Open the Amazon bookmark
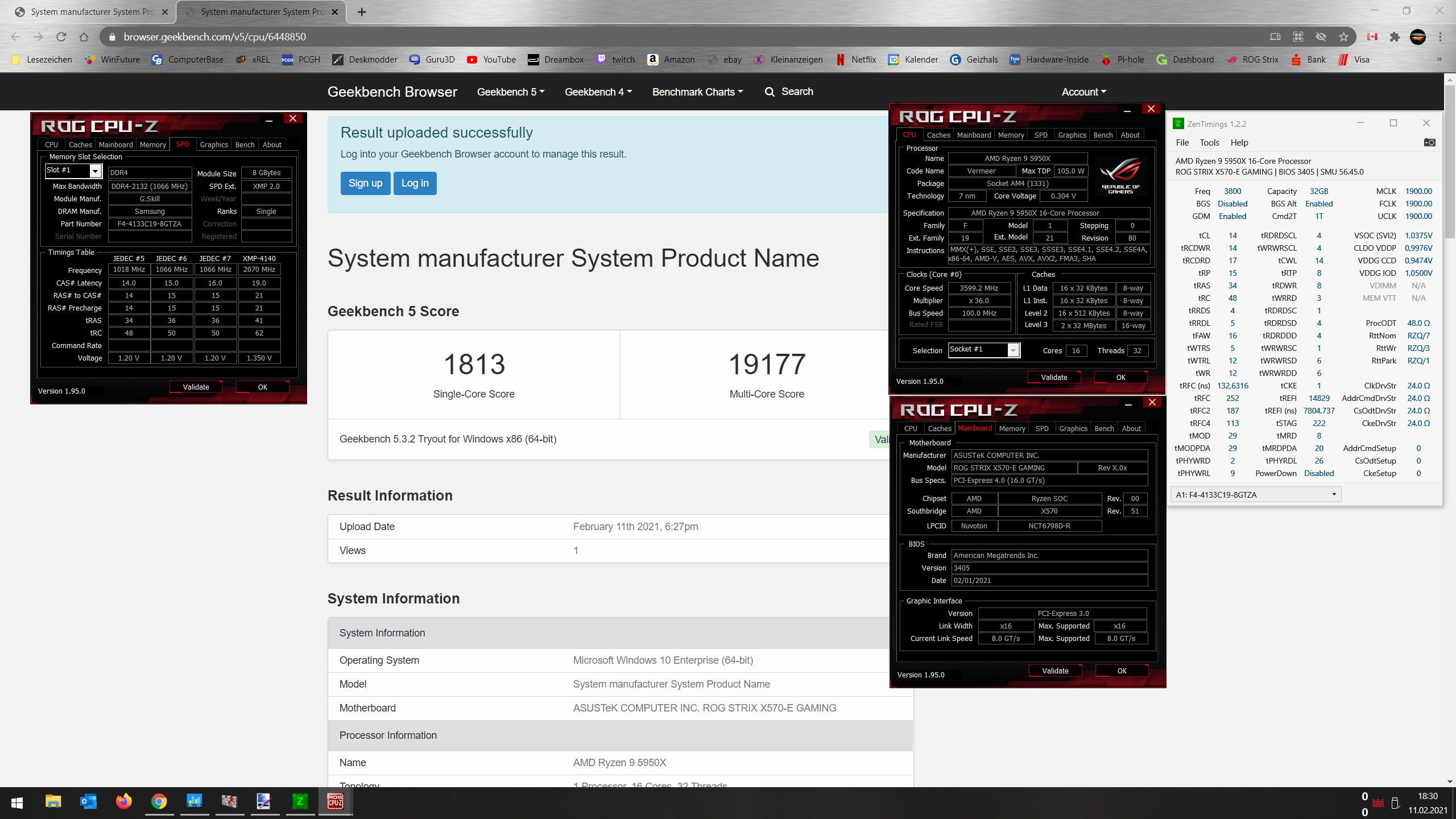 tap(671, 60)
